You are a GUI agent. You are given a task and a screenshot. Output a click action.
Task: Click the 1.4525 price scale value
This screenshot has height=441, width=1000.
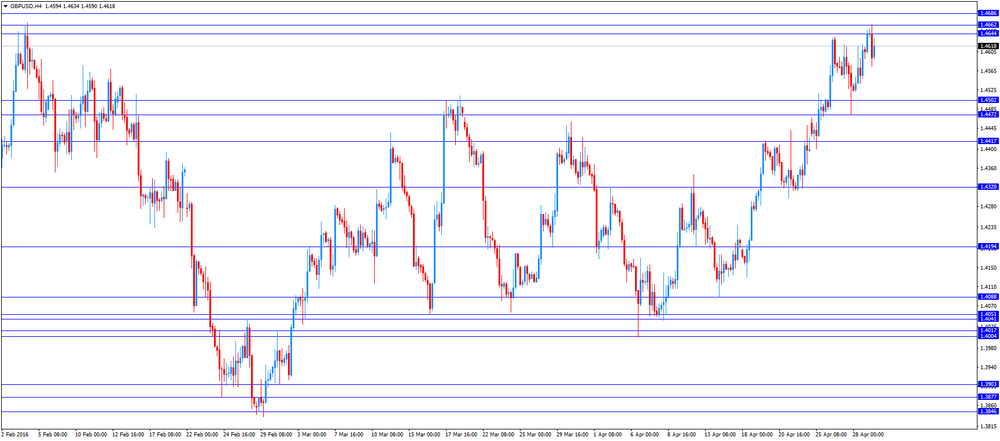989,90
